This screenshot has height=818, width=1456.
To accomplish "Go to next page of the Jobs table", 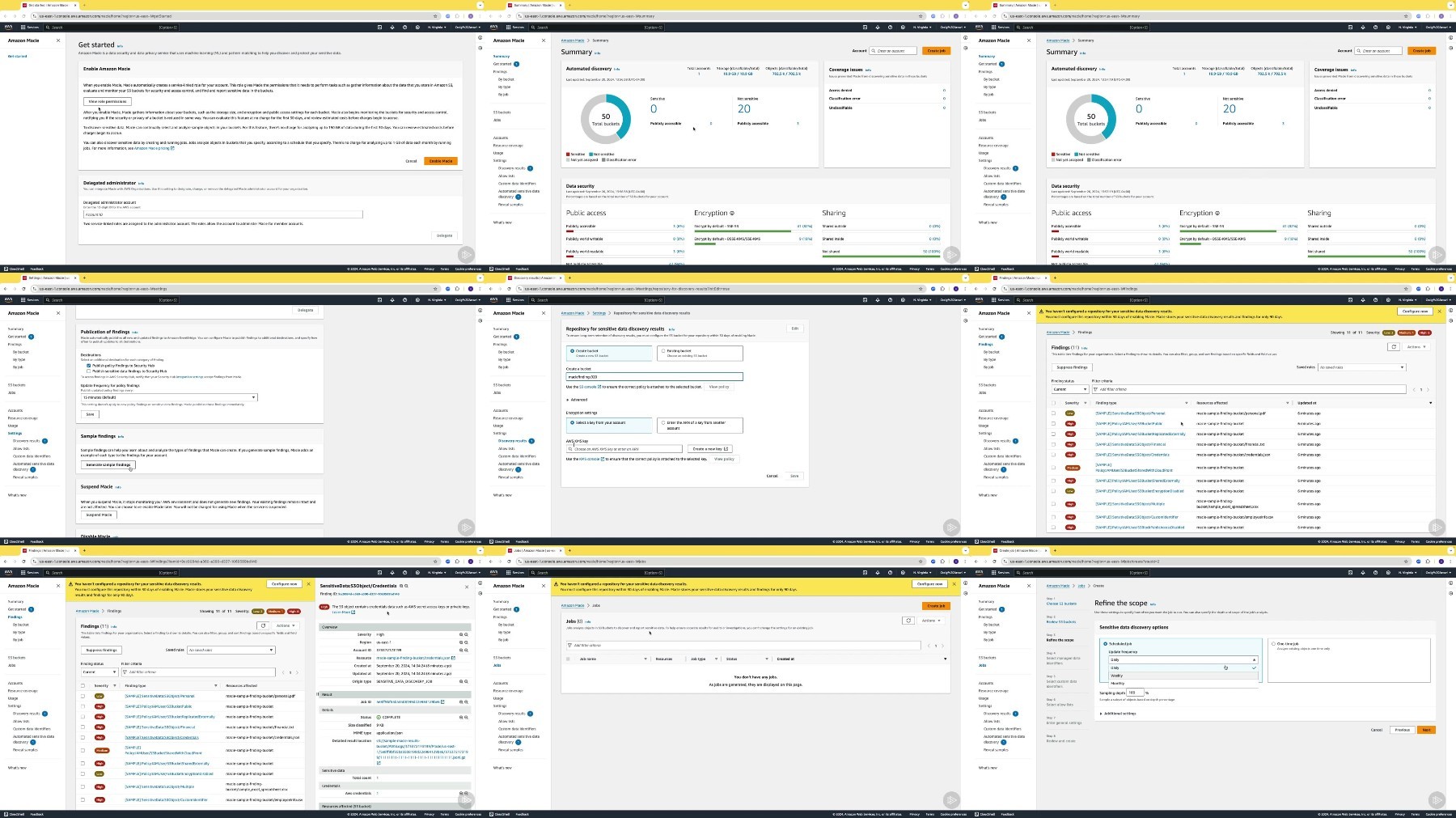I will (x=944, y=646).
